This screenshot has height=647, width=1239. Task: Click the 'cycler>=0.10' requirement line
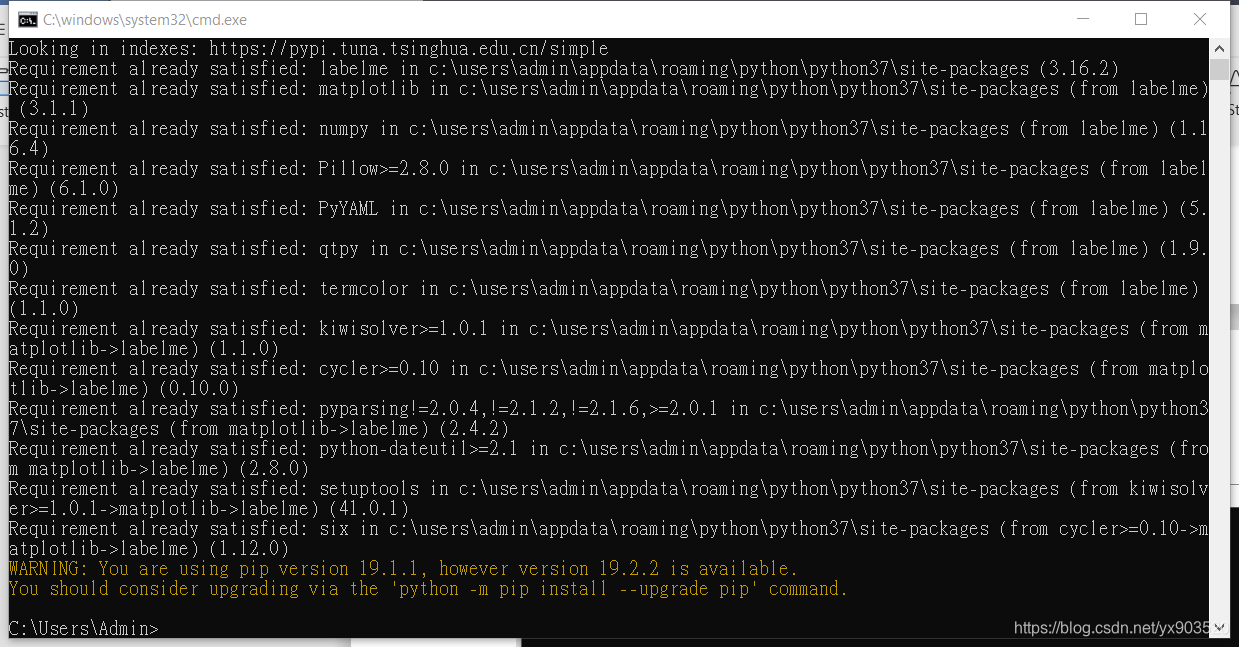pyautogui.click(x=608, y=368)
